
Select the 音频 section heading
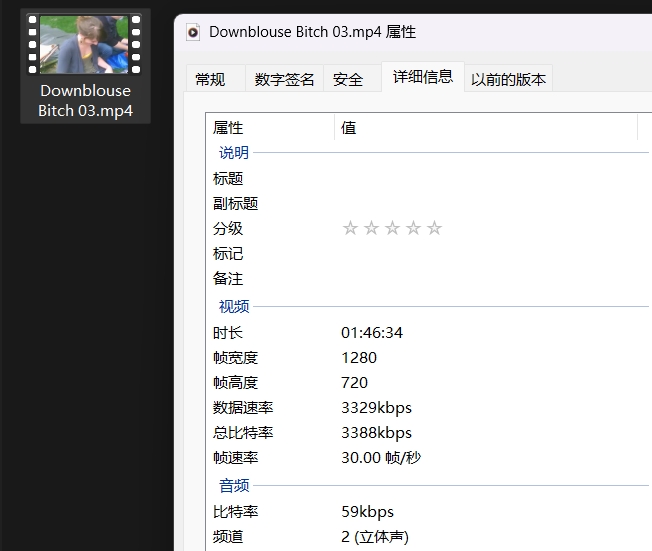point(234,485)
